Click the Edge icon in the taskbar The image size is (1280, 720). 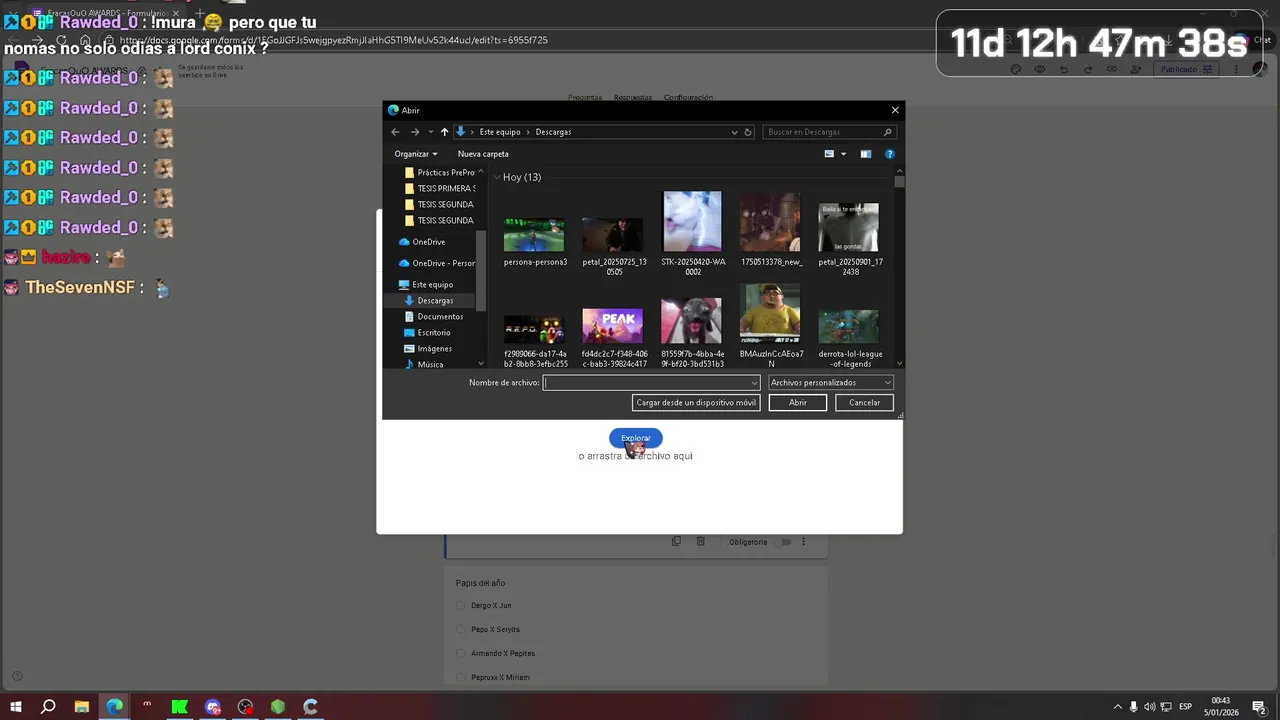(115, 707)
